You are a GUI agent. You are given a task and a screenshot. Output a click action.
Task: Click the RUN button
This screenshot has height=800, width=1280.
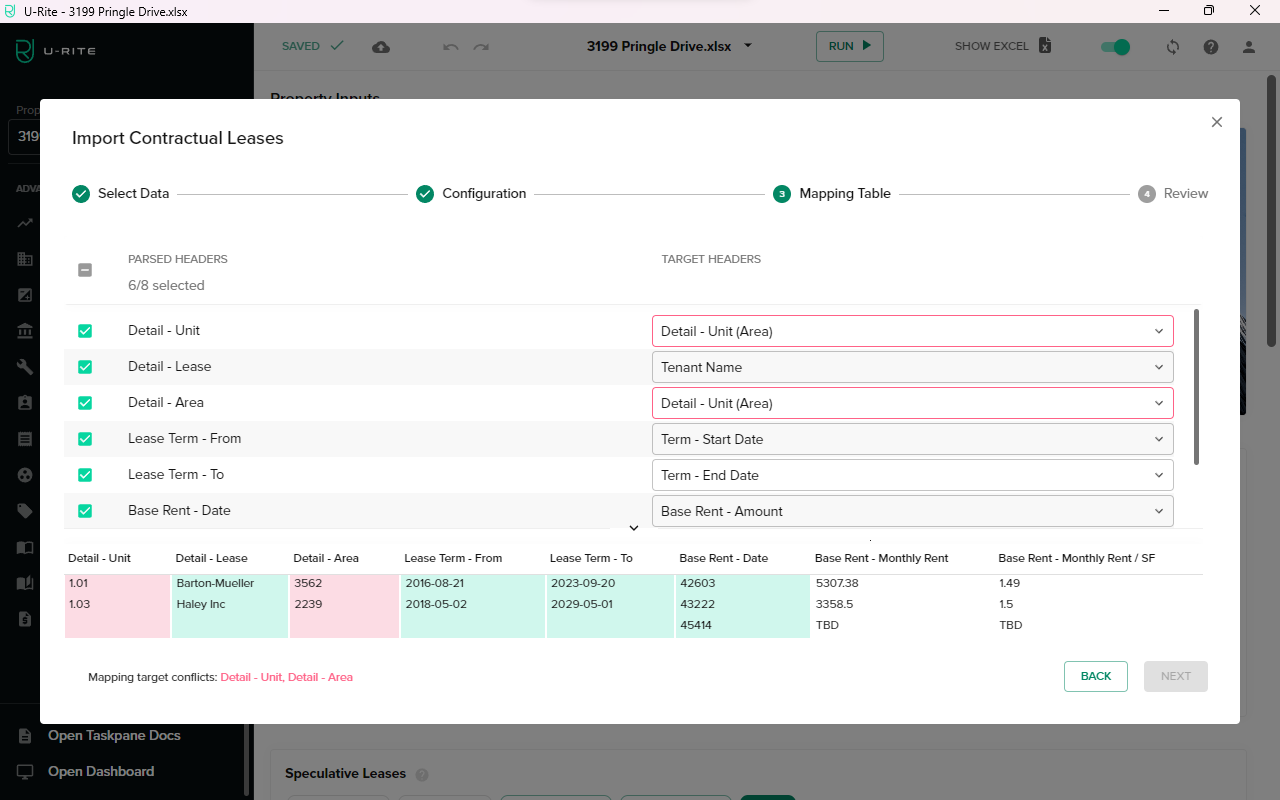click(849, 46)
